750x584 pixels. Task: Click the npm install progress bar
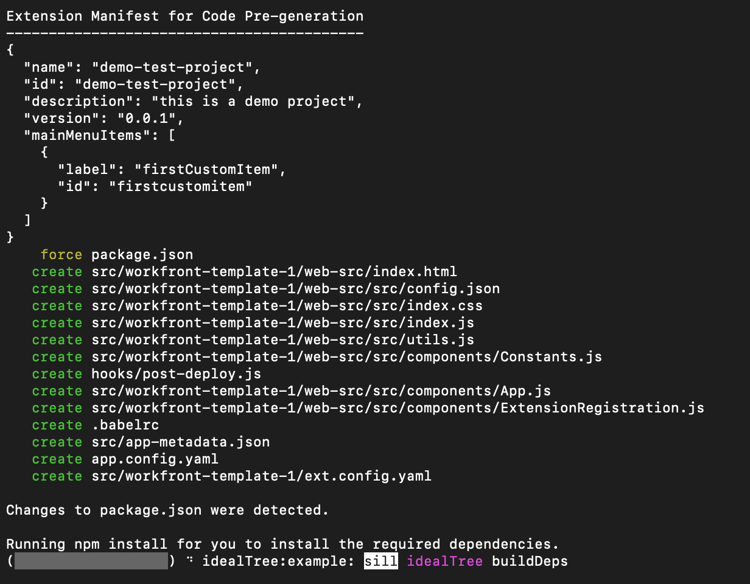coord(91,561)
